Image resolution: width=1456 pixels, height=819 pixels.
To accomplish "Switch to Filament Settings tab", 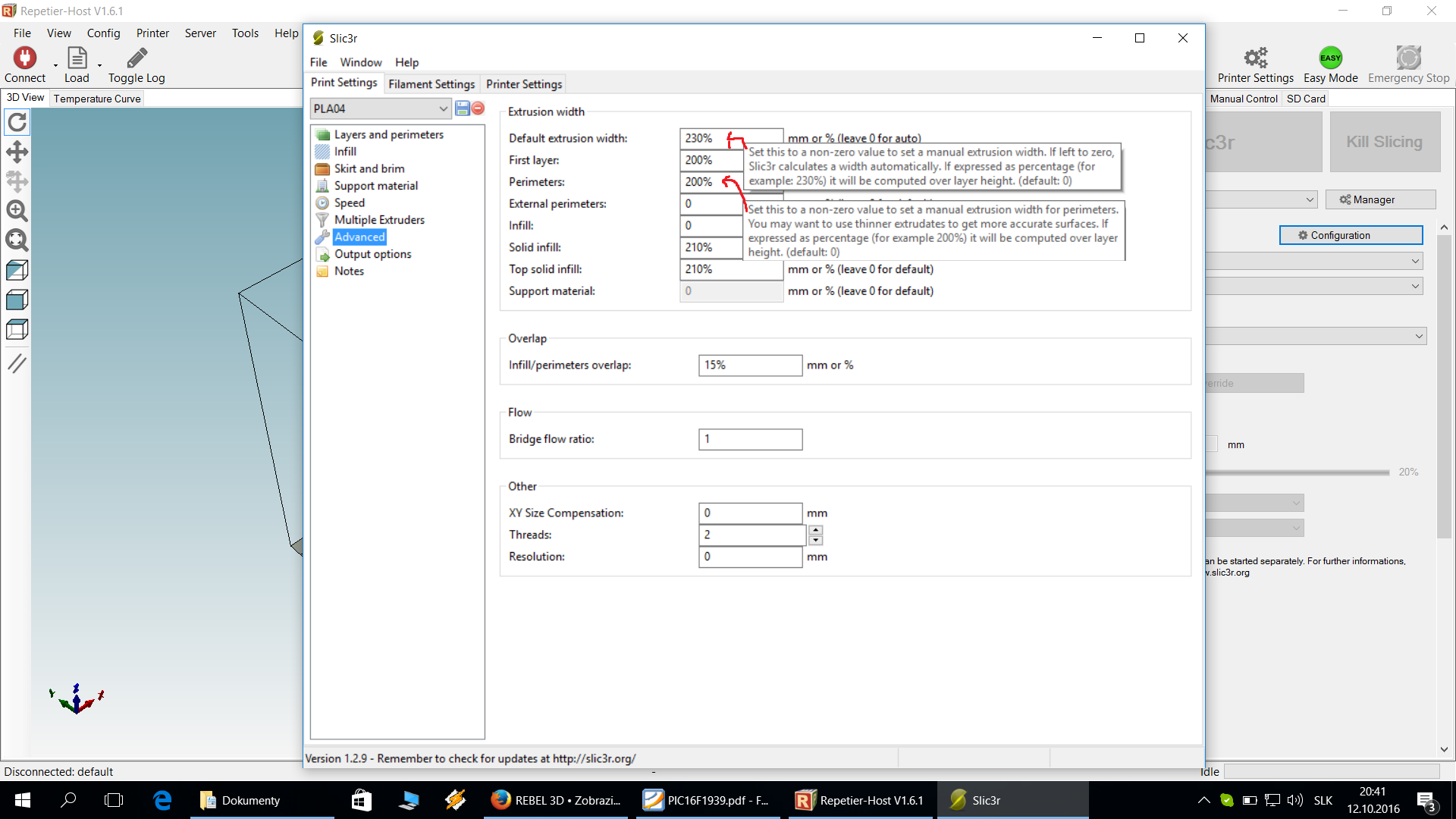I will click(x=431, y=84).
